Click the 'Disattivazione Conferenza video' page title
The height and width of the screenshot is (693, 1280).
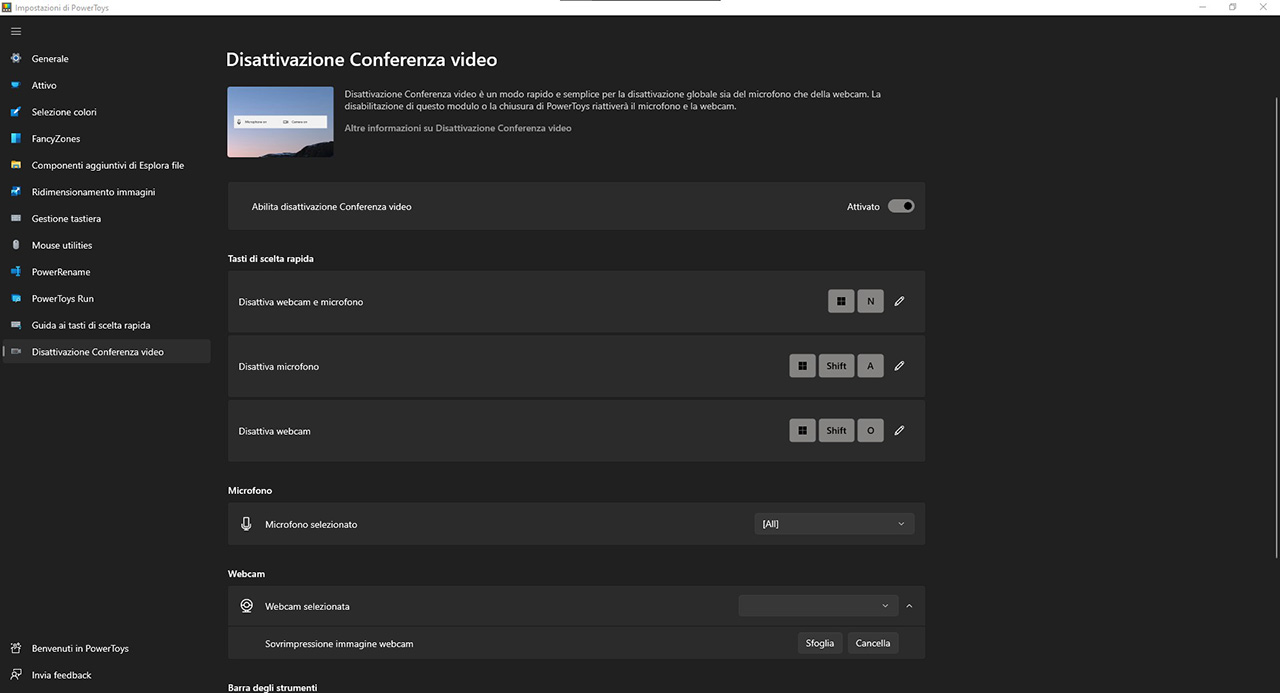[x=362, y=60]
